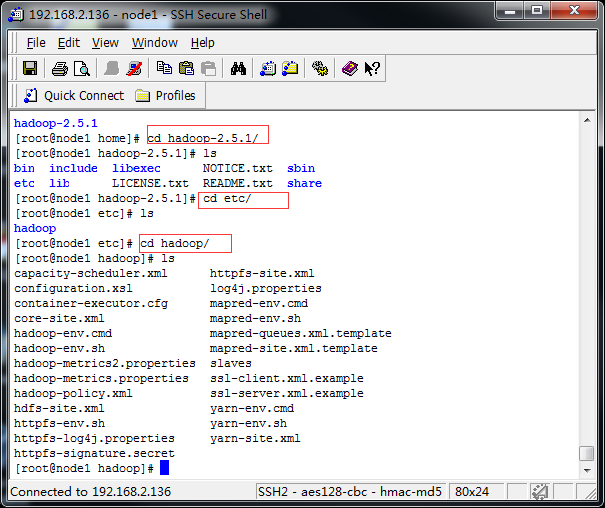Open the Edit menu
The height and width of the screenshot is (508, 605).
[69, 43]
